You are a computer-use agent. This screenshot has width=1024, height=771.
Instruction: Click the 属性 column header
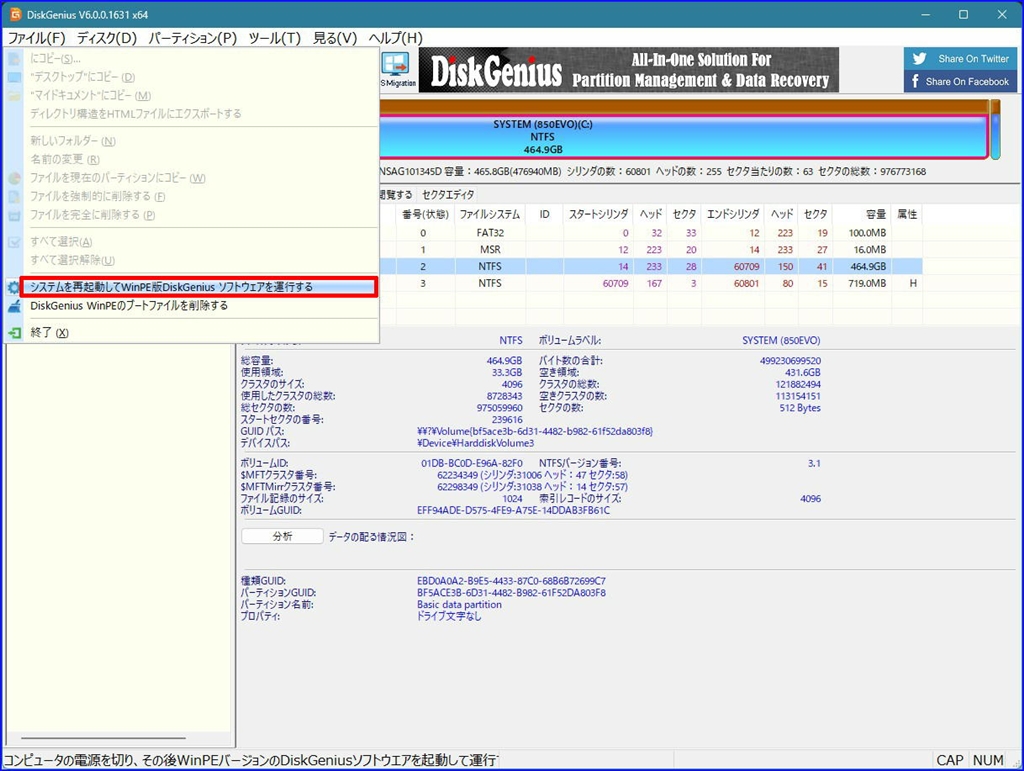(x=907, y=214)
